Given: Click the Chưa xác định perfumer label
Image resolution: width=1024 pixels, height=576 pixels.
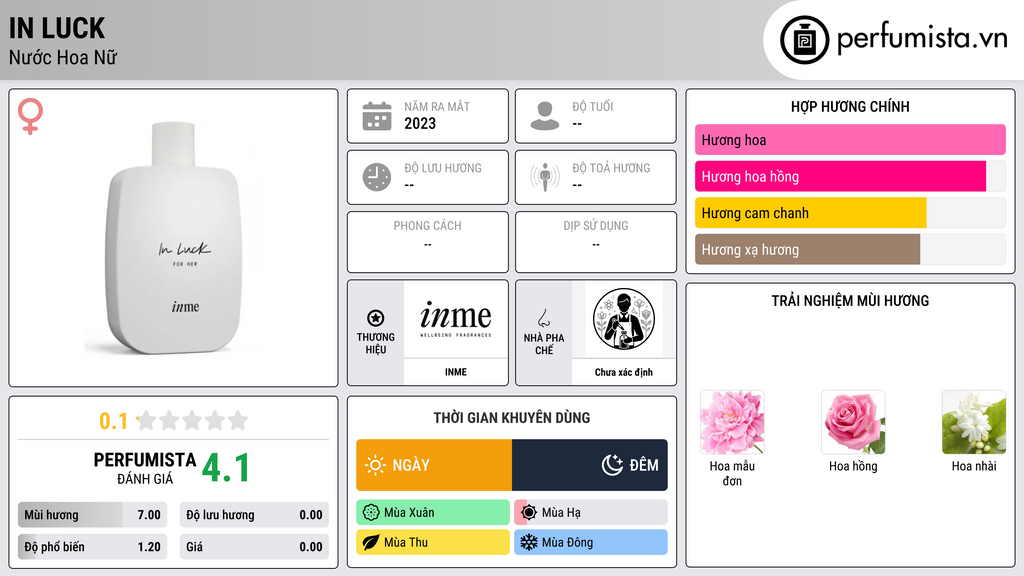Looking at the screenshot, I should coord(624,372).
